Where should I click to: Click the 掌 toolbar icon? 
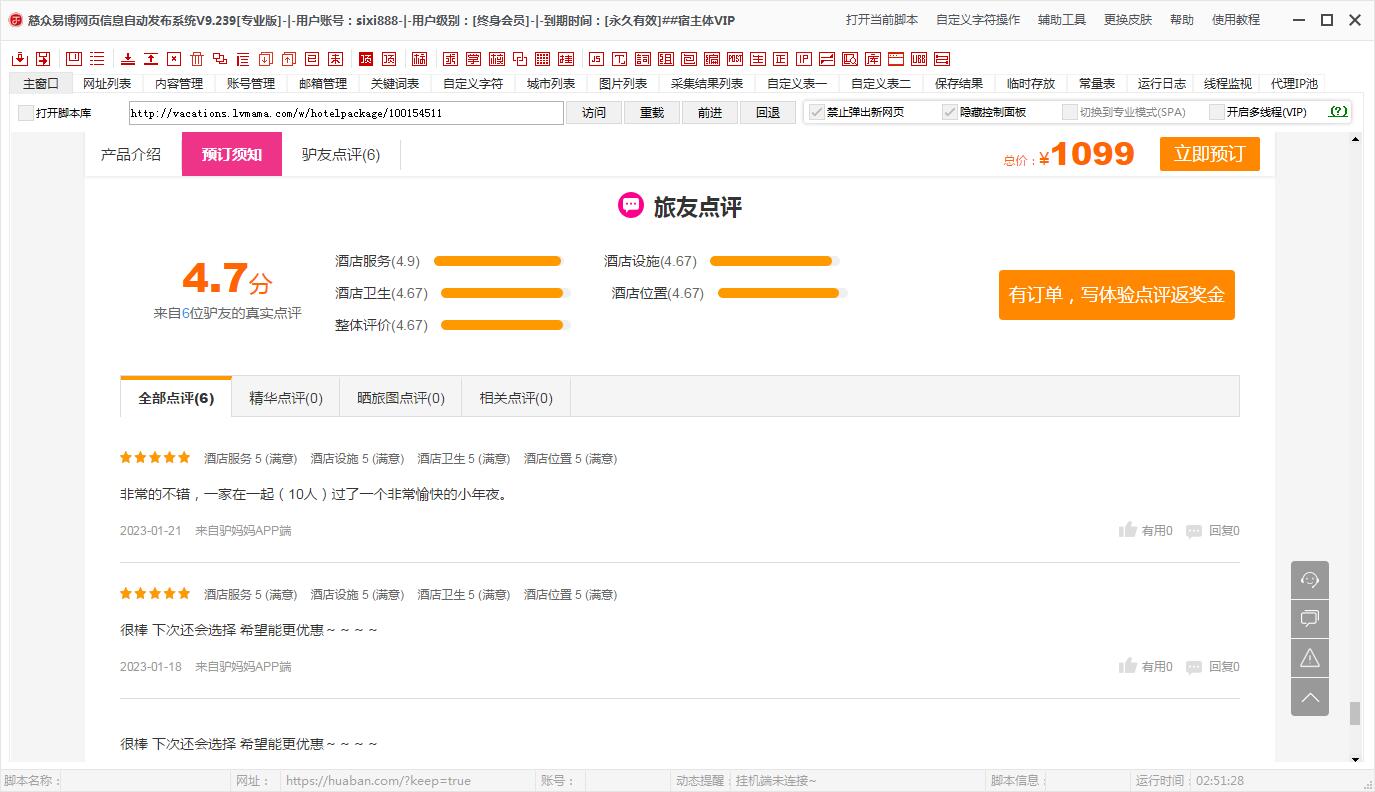473,59
